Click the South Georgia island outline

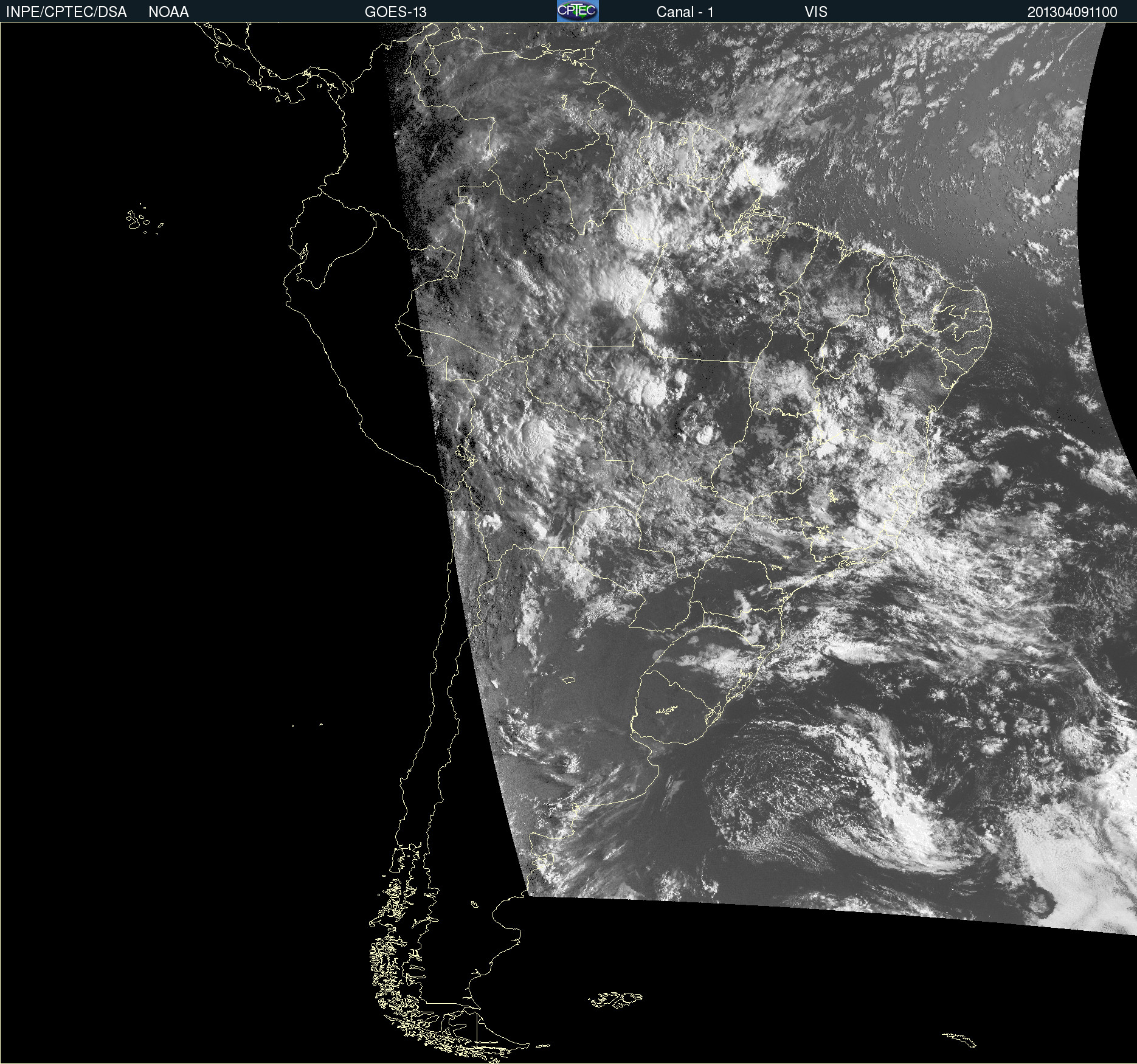[x=959, y=1040]
